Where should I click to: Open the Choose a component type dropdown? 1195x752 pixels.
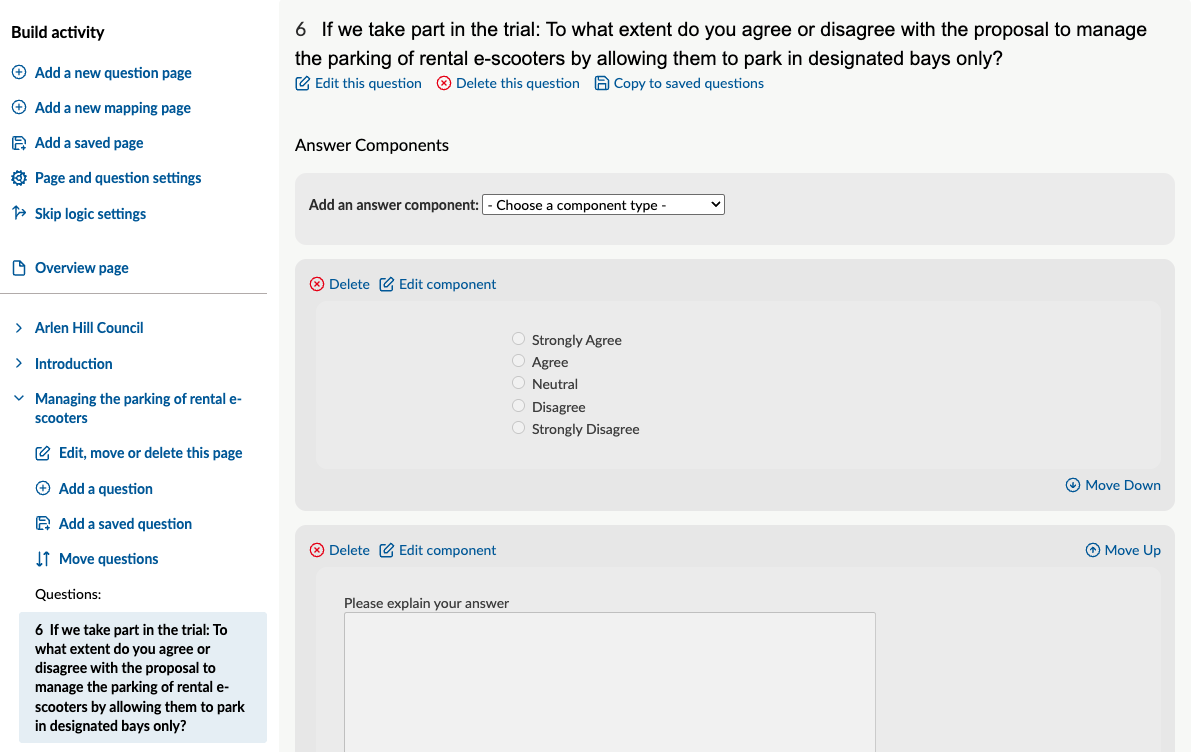click(603, 205)
